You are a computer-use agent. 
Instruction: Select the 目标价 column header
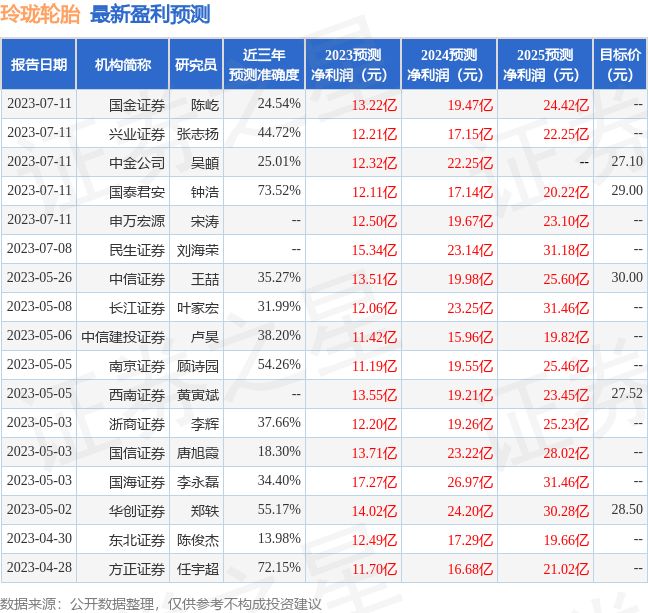[620, 64]
